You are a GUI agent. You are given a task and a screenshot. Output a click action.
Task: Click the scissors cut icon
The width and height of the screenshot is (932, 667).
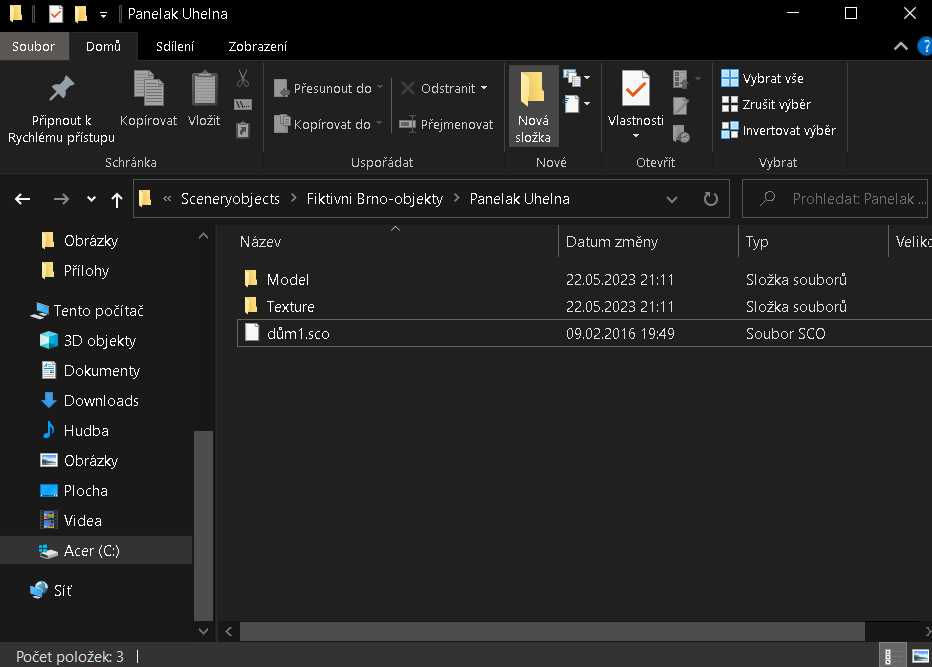tap(243, 78)
